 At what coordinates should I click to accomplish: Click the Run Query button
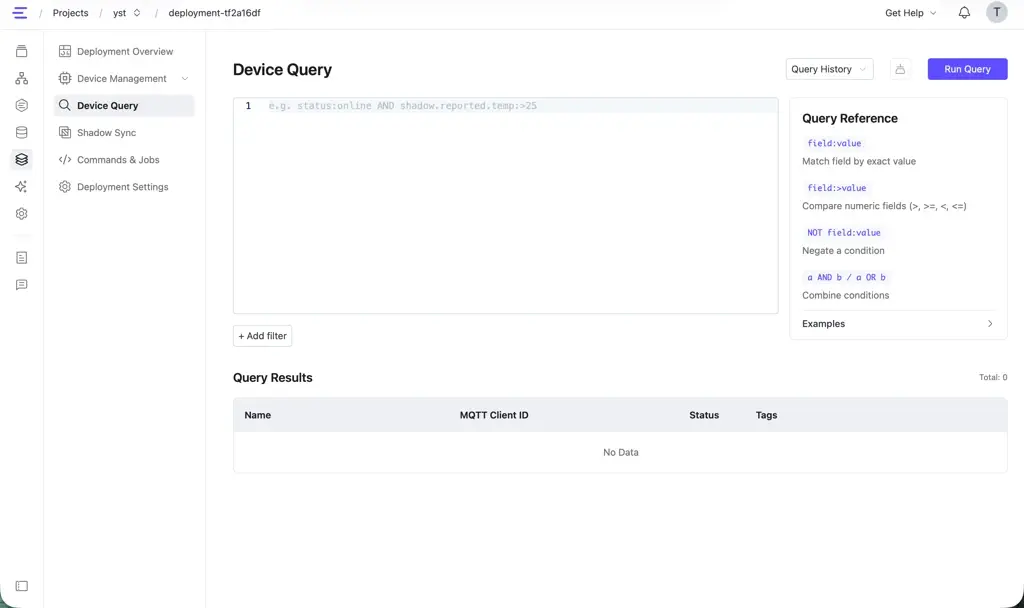(967, 69)
